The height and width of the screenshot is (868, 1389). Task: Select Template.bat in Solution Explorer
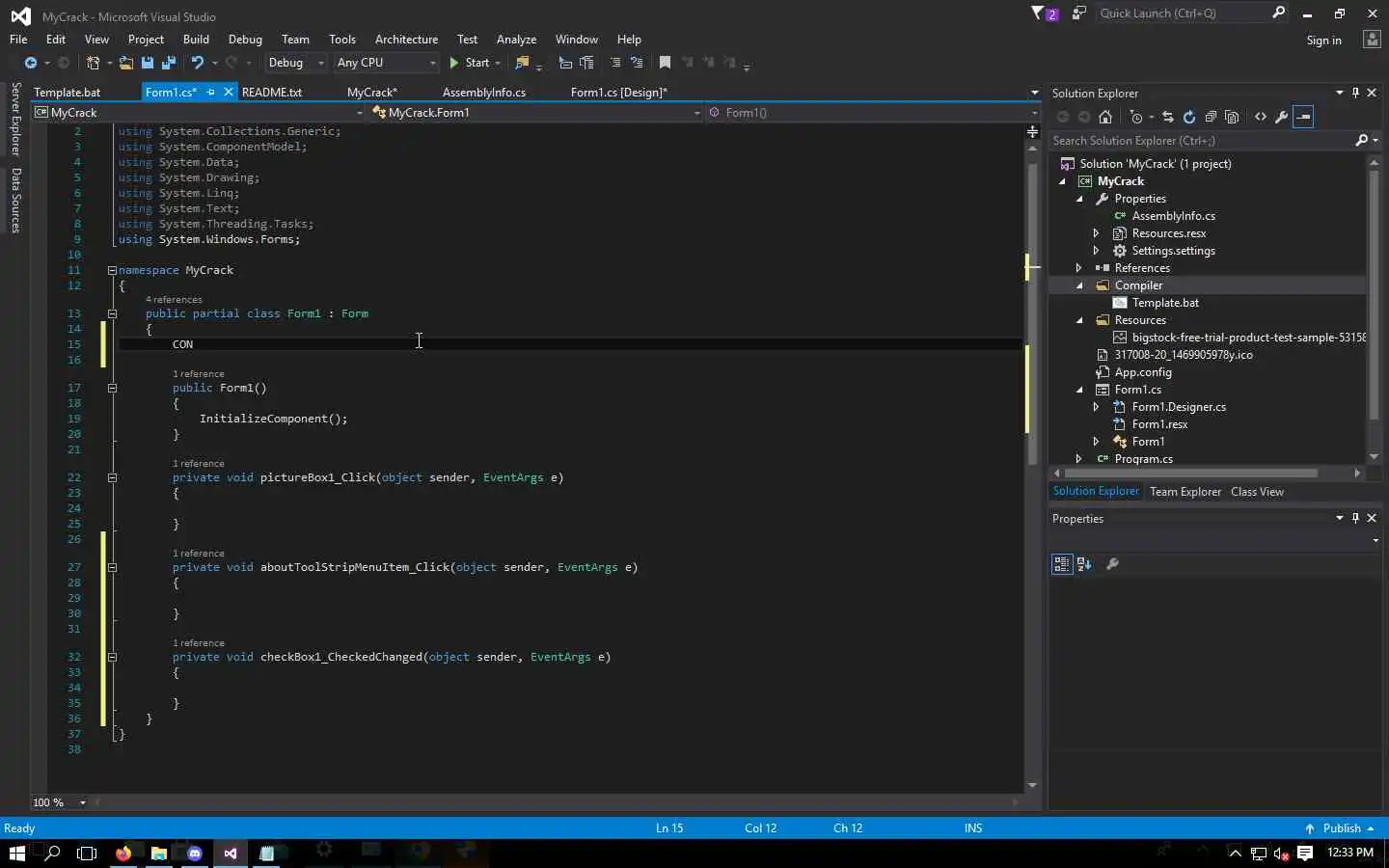[x=1165, y=303]
